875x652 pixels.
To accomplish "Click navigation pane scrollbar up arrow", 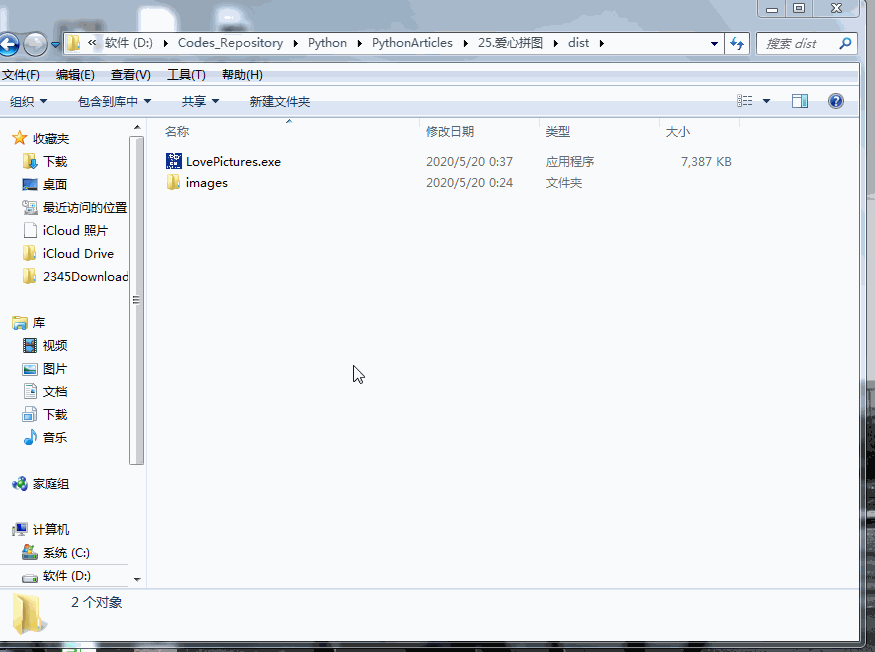I will click(137, 128).
